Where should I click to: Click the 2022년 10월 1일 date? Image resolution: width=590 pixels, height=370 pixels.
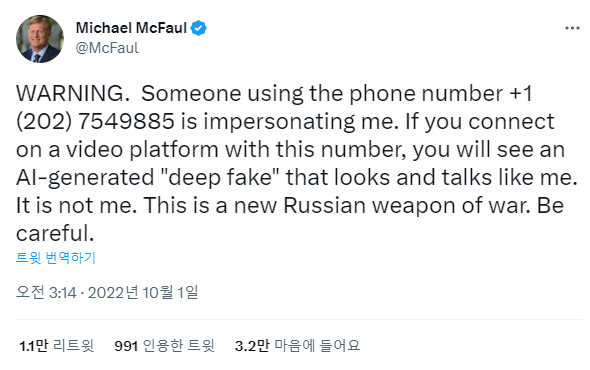(x=143, y=292)
